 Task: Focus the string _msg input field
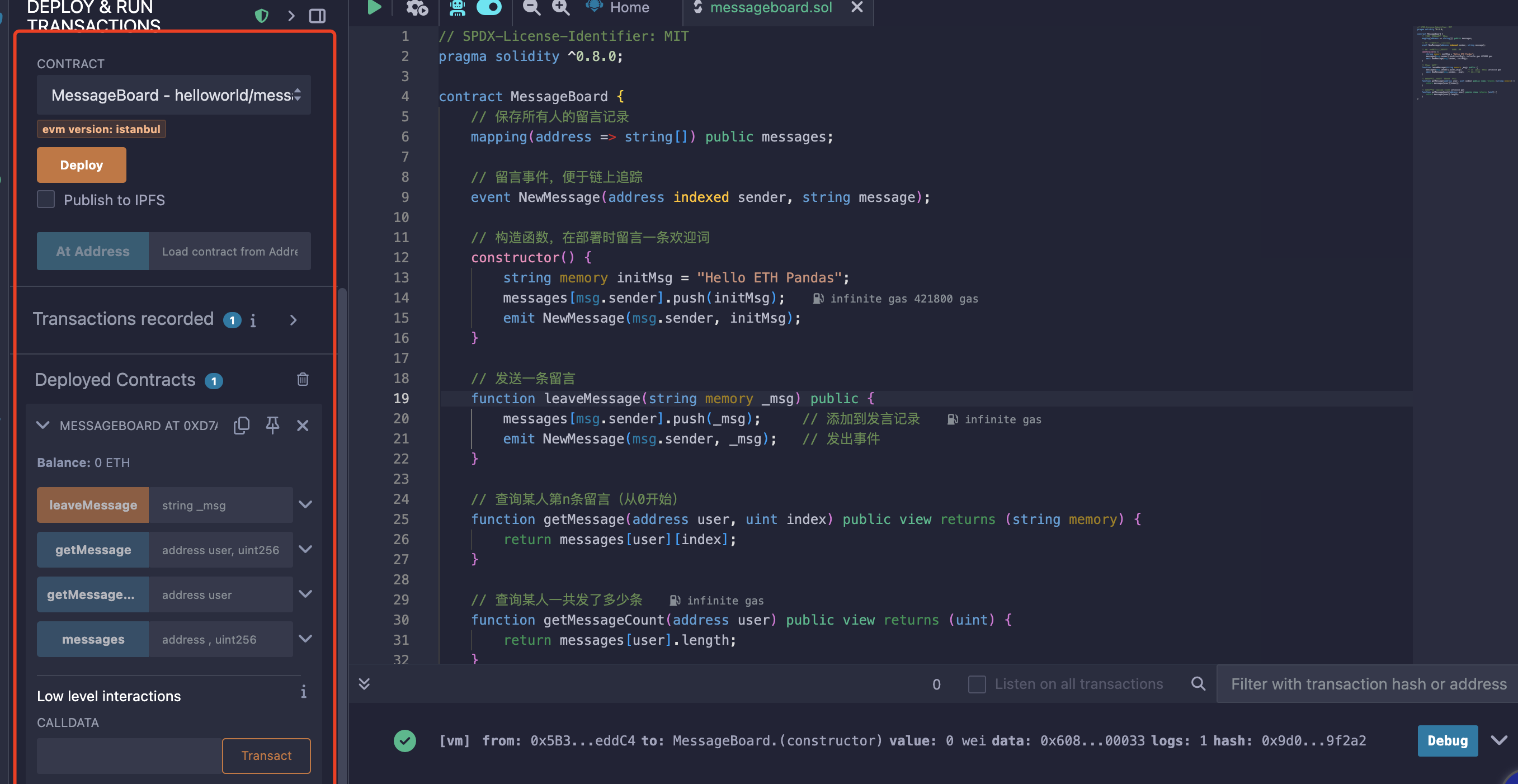[x=220, y=505]
